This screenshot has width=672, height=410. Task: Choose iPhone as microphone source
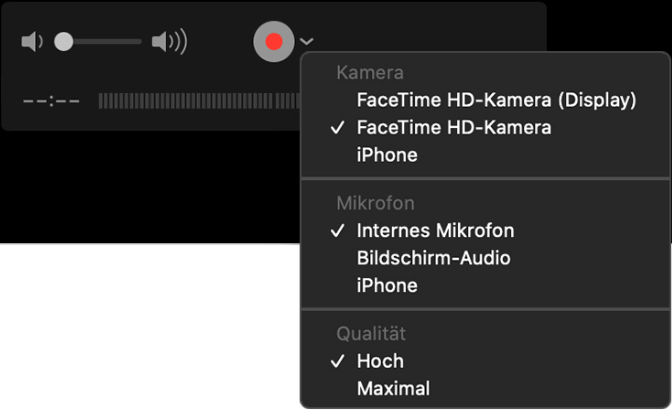(387, 285)
